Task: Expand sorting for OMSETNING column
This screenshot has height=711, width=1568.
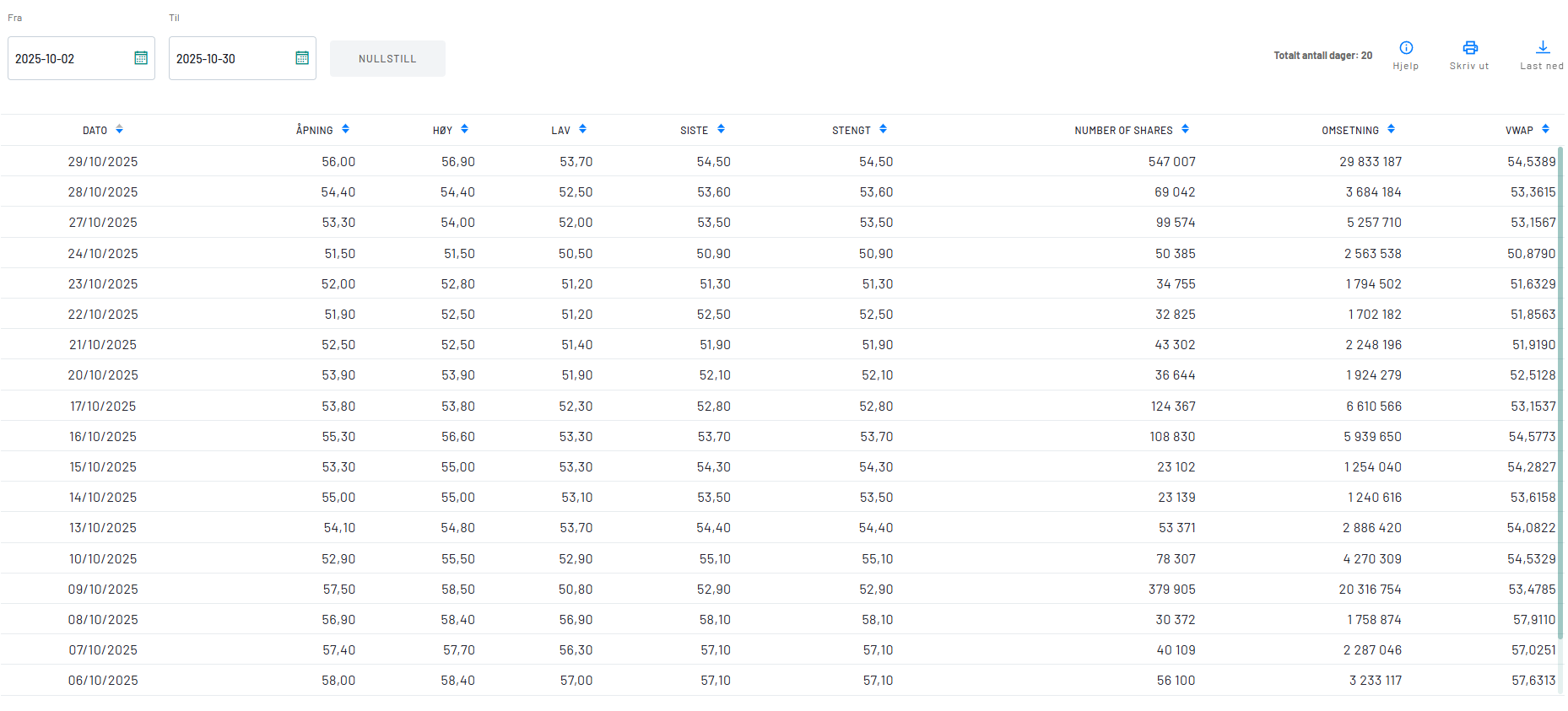Action: click(1392, 130)
